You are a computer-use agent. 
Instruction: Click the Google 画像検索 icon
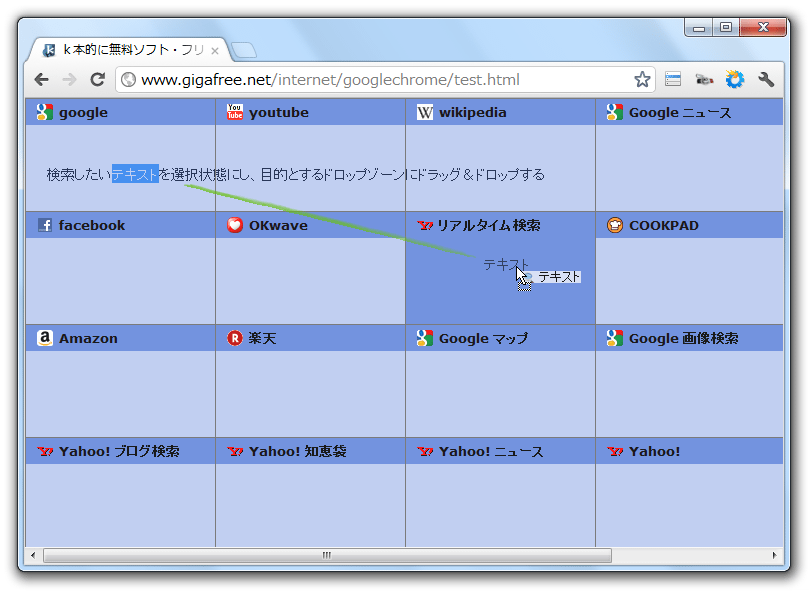tap(614, 338)
